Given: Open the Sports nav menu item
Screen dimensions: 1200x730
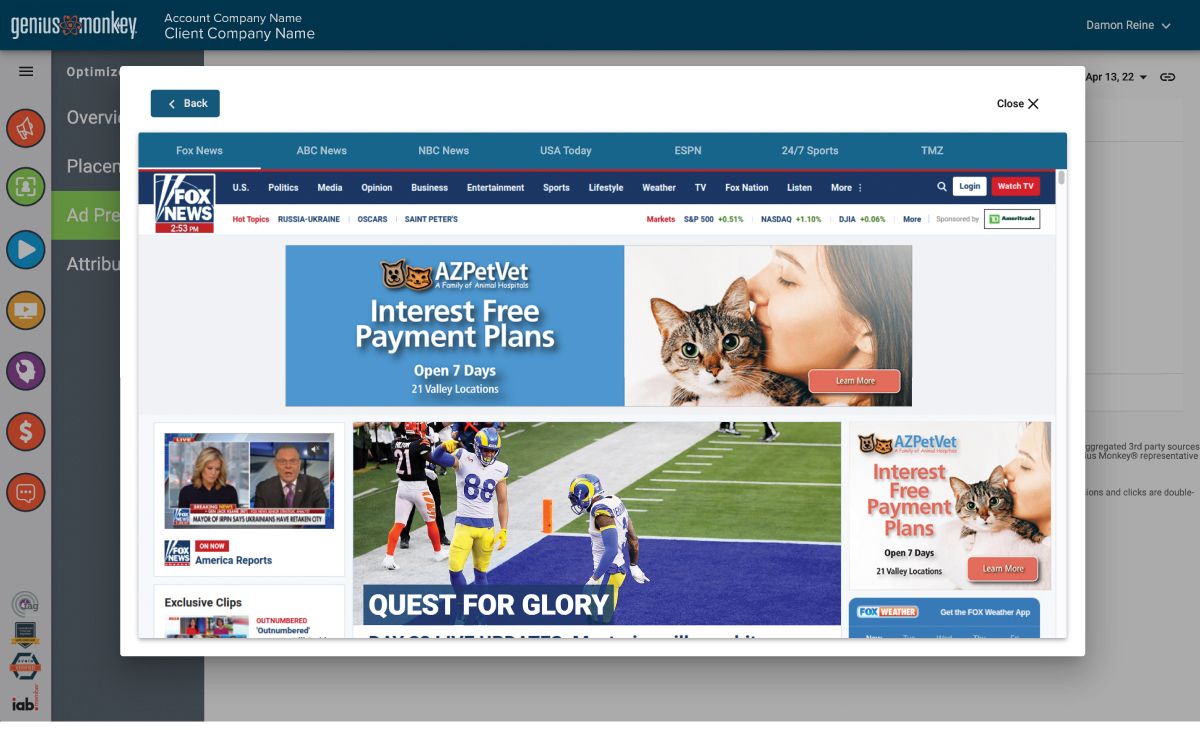Looking at the screenshot, I should click(x=556, y=187).
